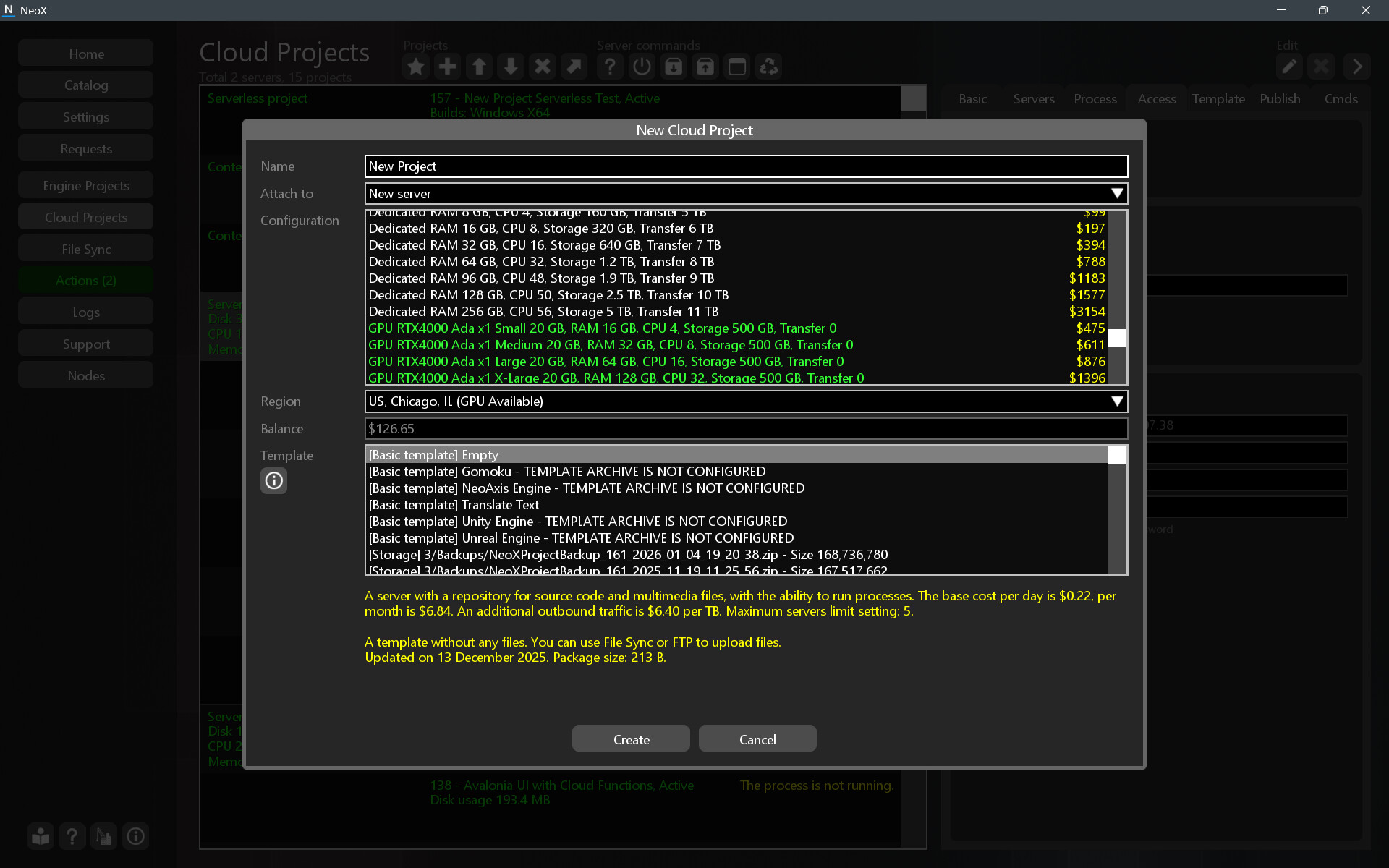Open the manual book-reader icon

coord(41,836)
